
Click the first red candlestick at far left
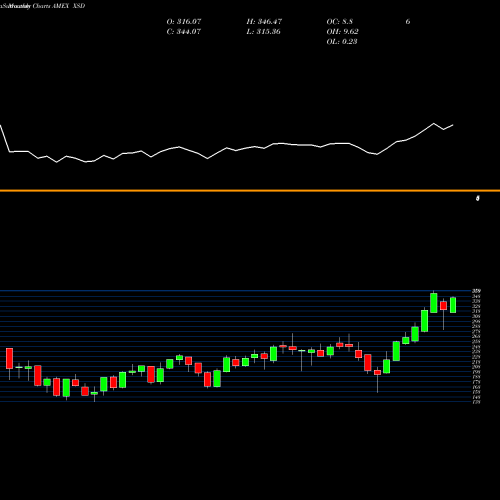[x=9, y=358]
